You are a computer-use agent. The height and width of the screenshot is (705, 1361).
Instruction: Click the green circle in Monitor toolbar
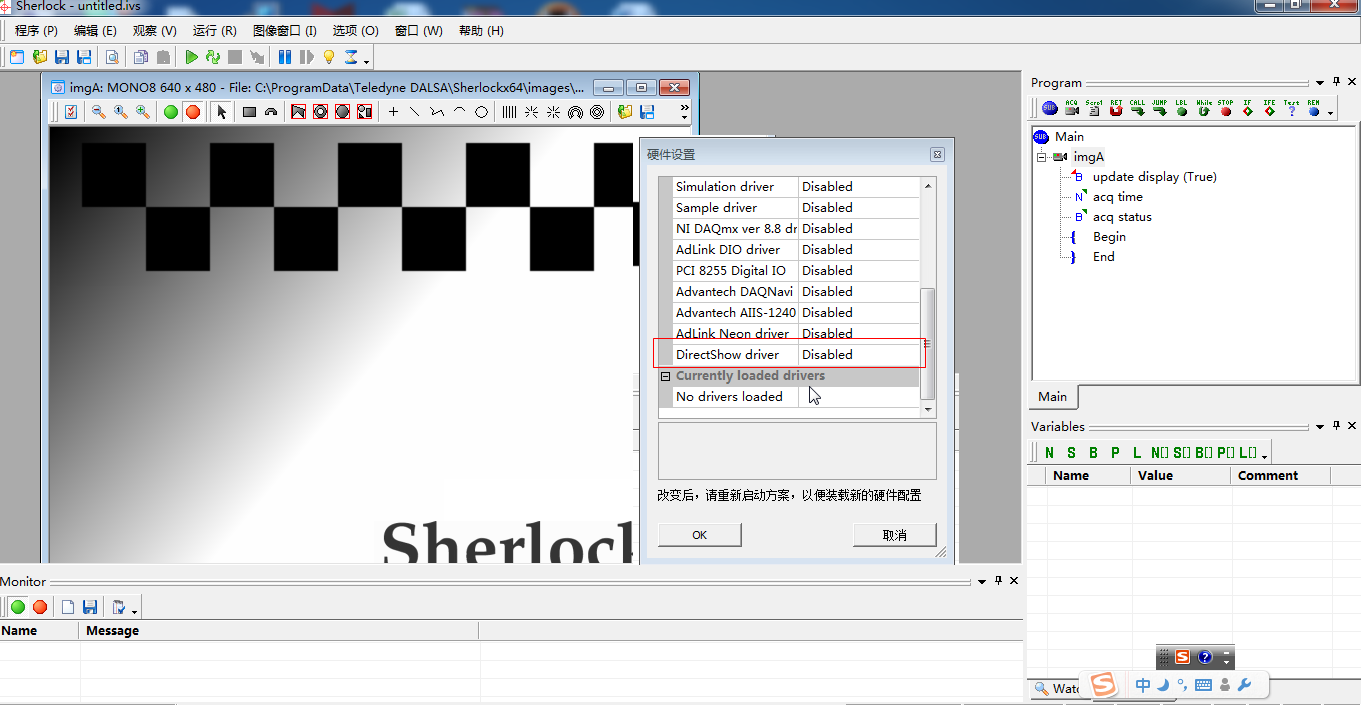click(18, 607)
